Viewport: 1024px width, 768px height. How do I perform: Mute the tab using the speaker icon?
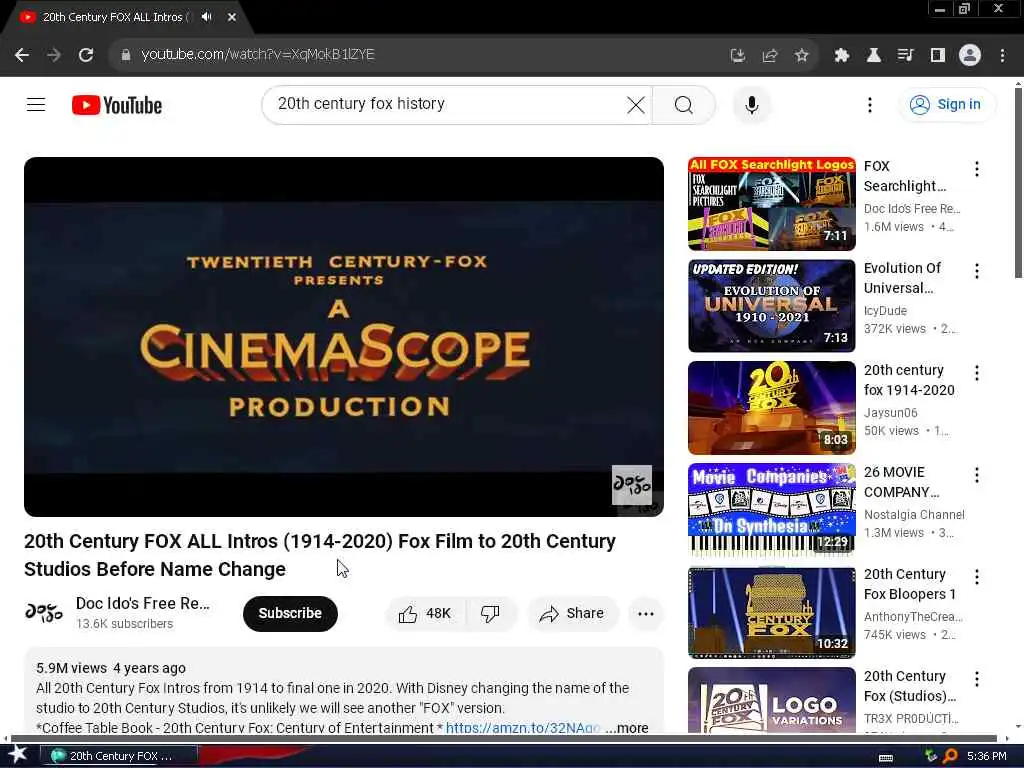click(x=206, y=17)
